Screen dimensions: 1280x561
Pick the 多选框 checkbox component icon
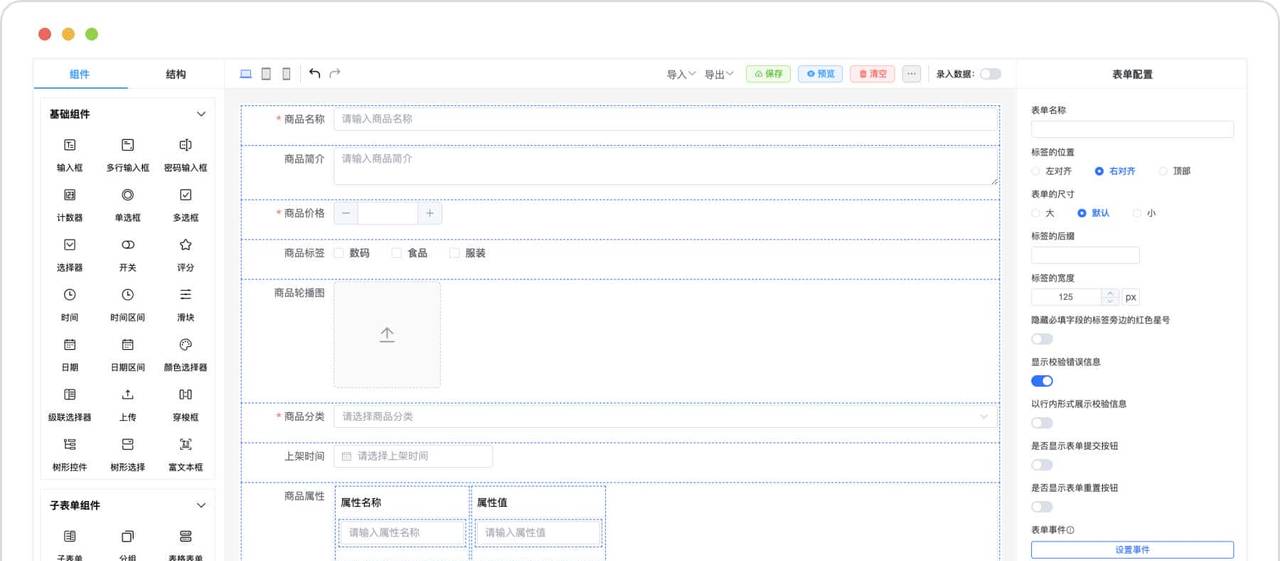pos(186,195)
